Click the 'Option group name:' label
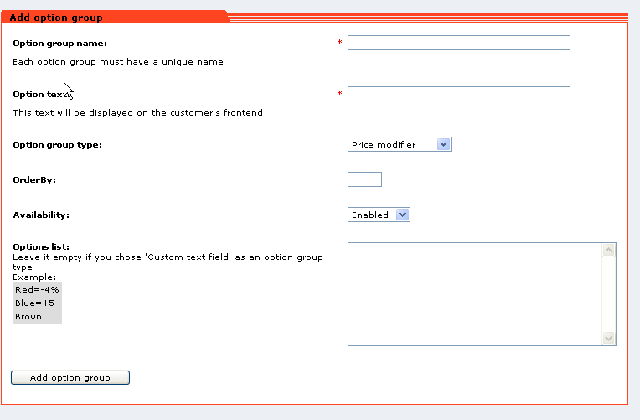 tap(59, 43)
